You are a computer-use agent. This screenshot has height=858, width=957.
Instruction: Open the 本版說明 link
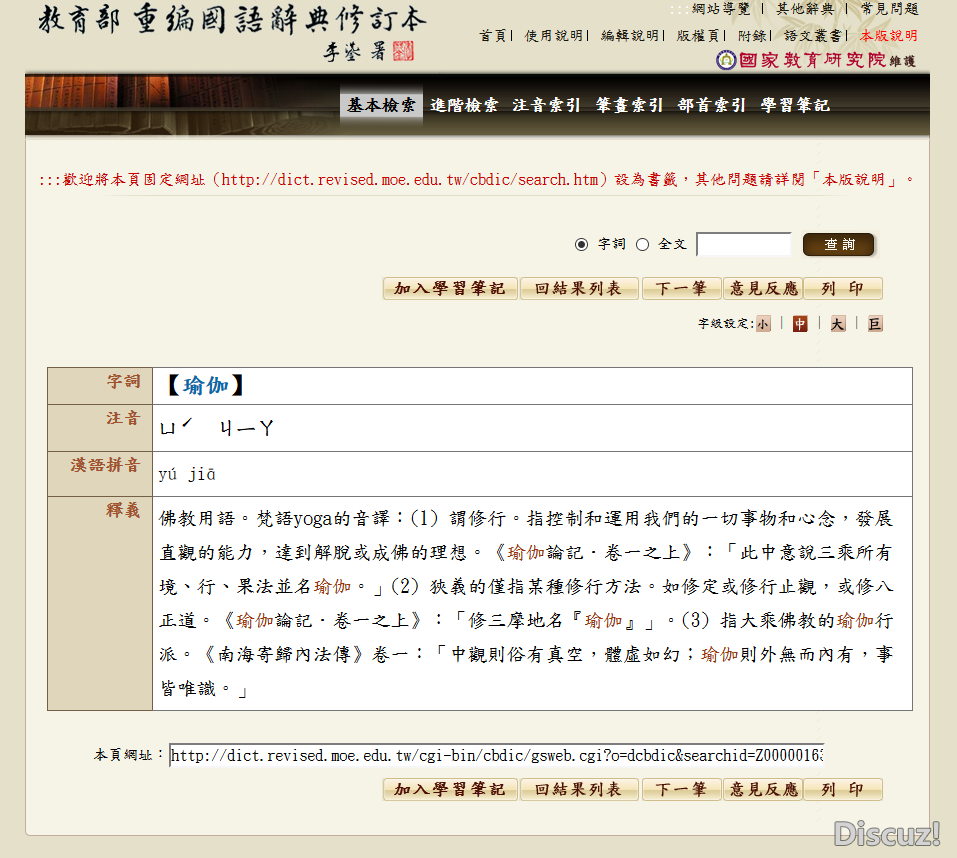(886, 33)
